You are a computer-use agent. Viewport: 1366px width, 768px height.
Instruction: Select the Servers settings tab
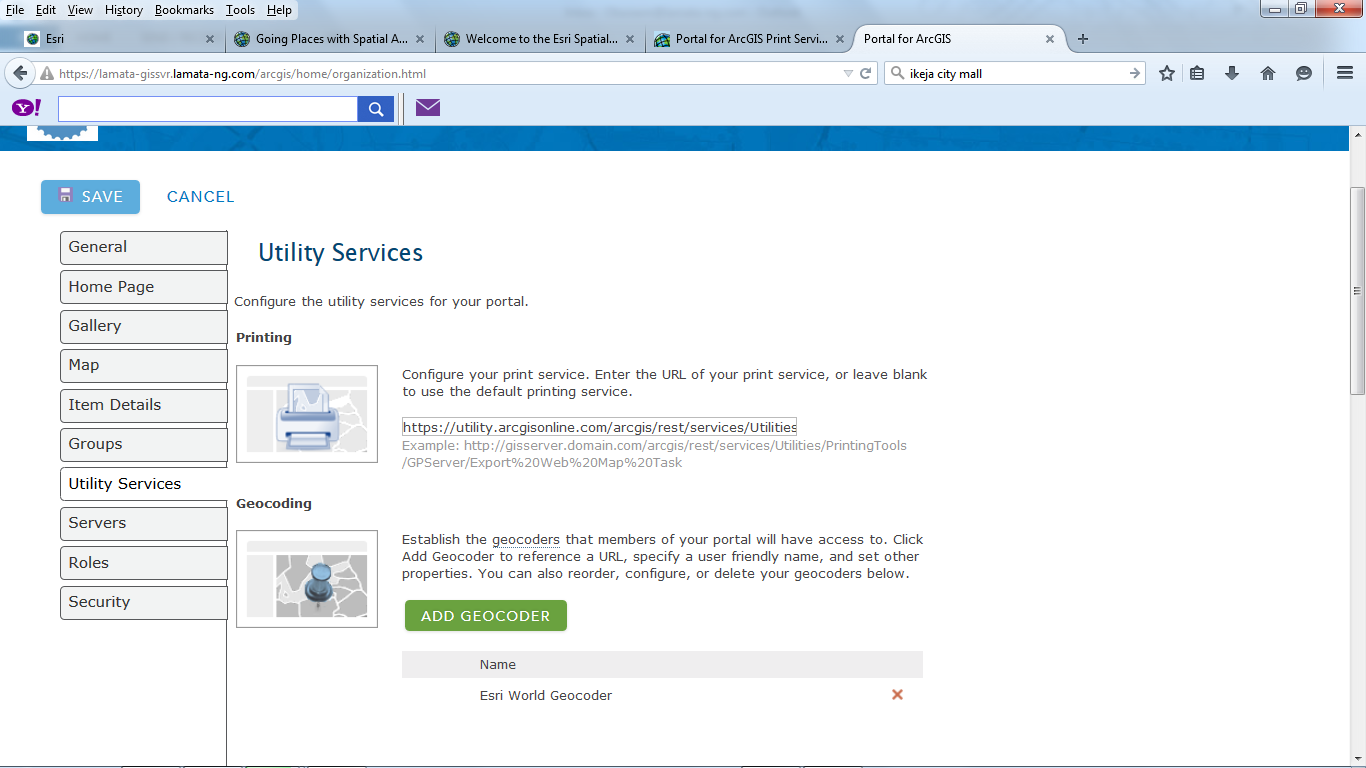tap(144, 524)
